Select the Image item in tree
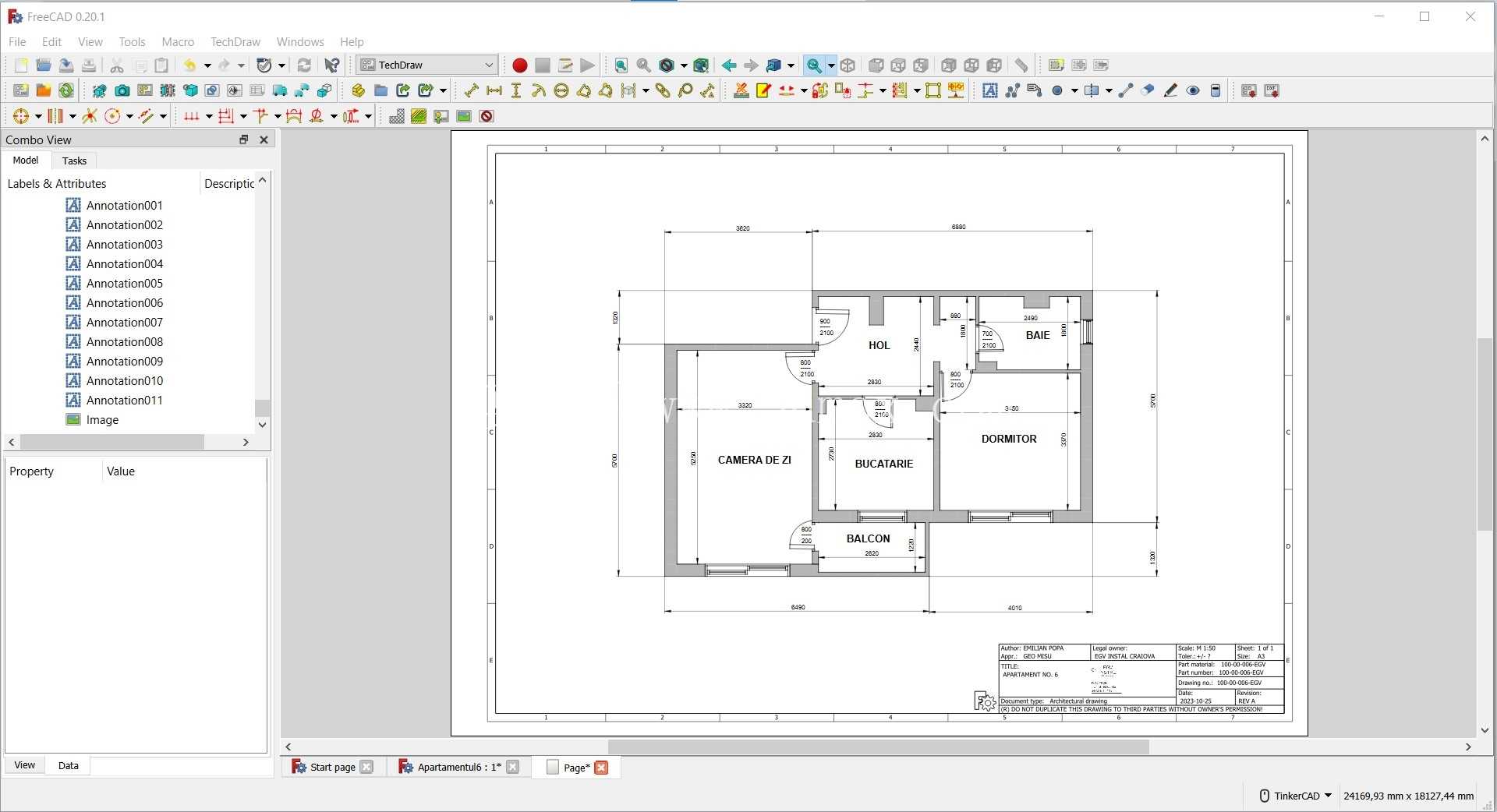1497x812 pixels. (x=102, y=419)
